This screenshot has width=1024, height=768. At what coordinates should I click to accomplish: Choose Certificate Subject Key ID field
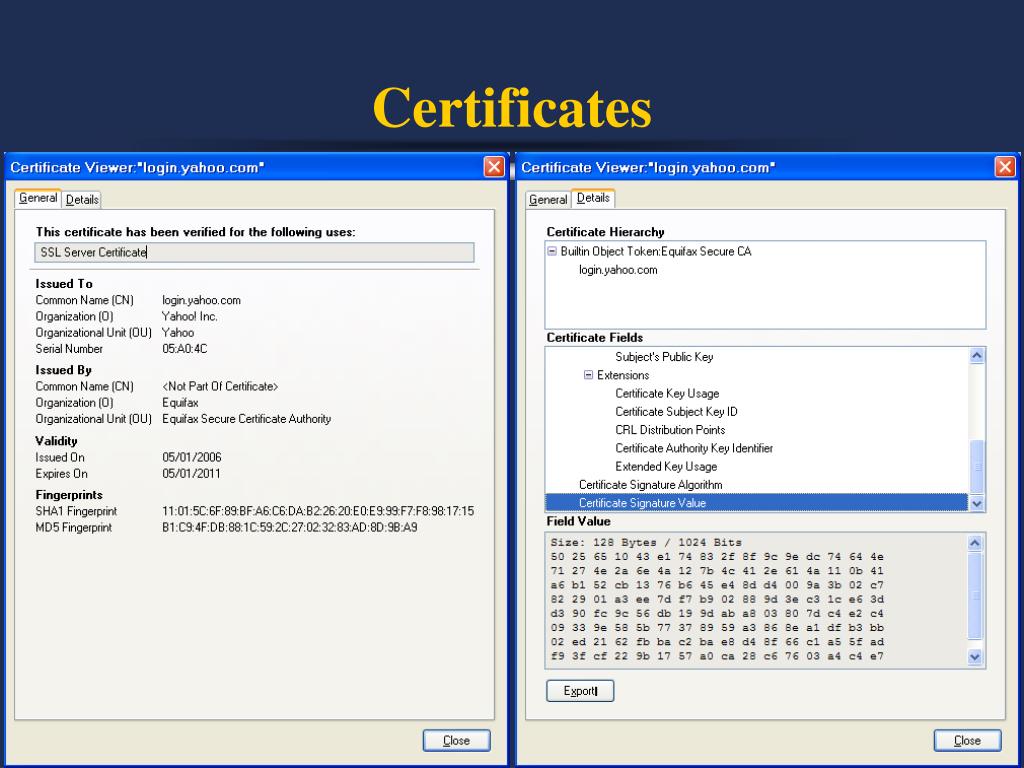676,412
